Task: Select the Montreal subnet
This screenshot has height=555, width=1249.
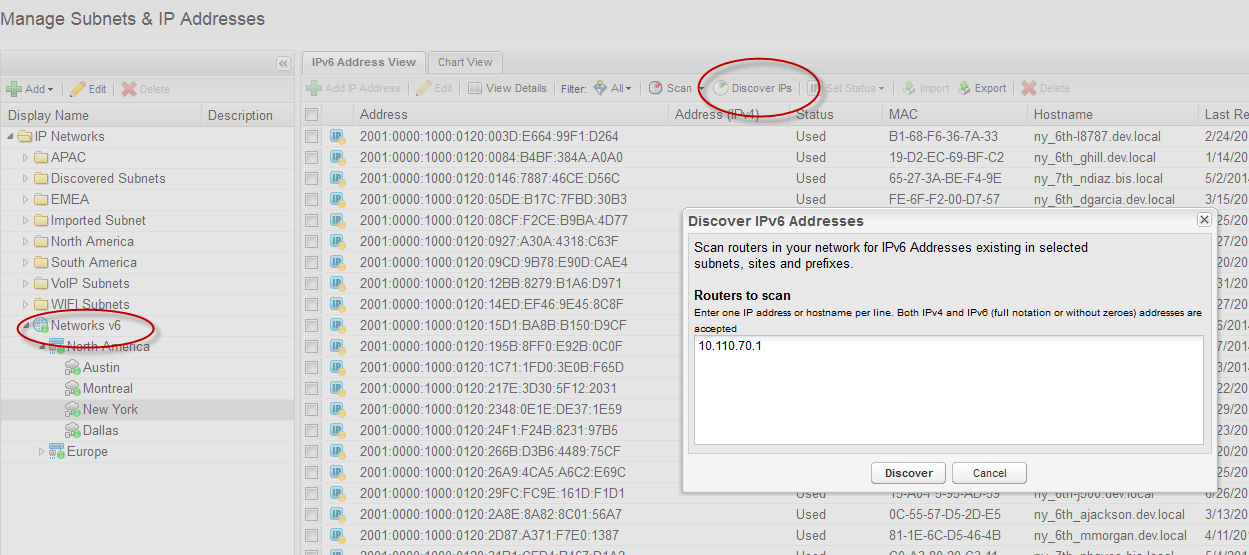Action: tap(108, 388)
